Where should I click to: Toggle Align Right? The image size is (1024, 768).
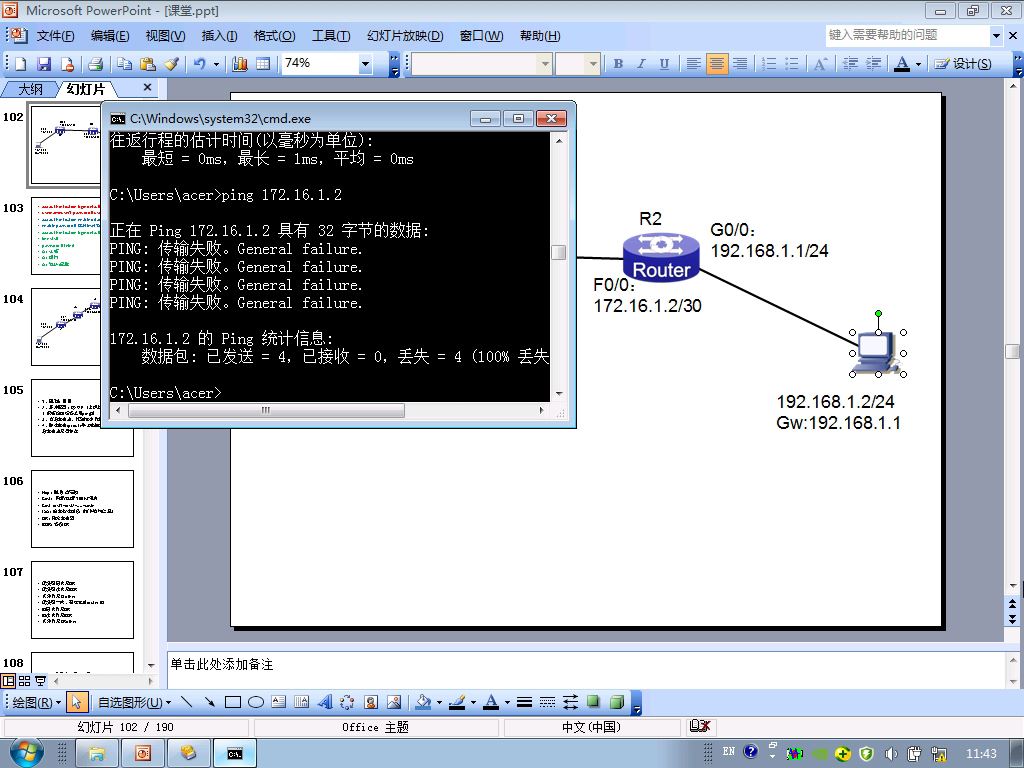click(740, 63)
